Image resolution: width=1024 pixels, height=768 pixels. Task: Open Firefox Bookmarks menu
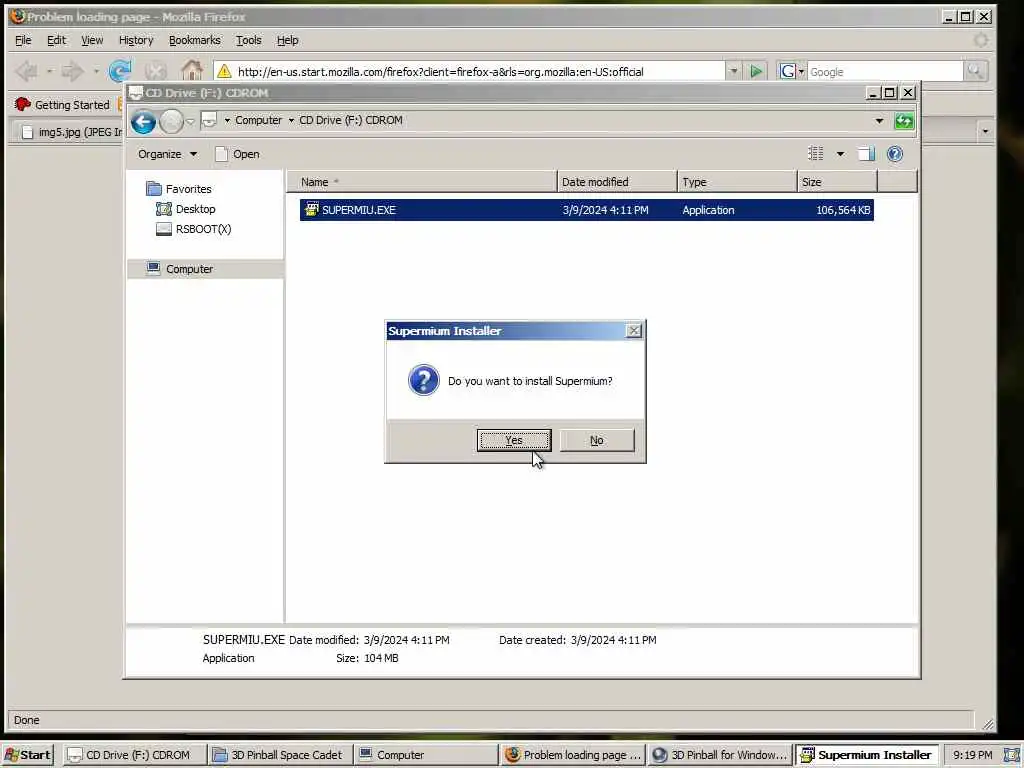click(195, 40)
